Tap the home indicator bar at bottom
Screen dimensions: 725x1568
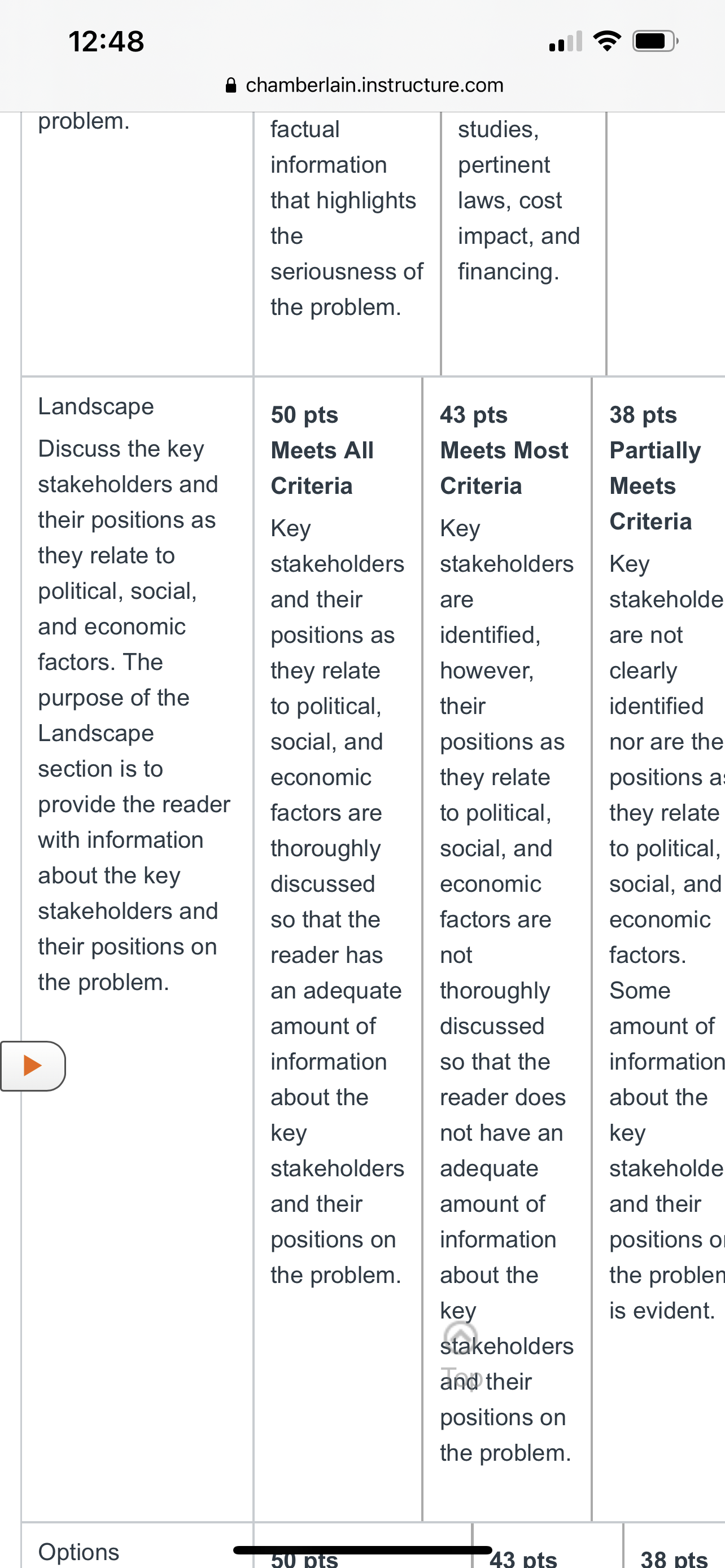pyautogui.click(x=362, y=1550)
